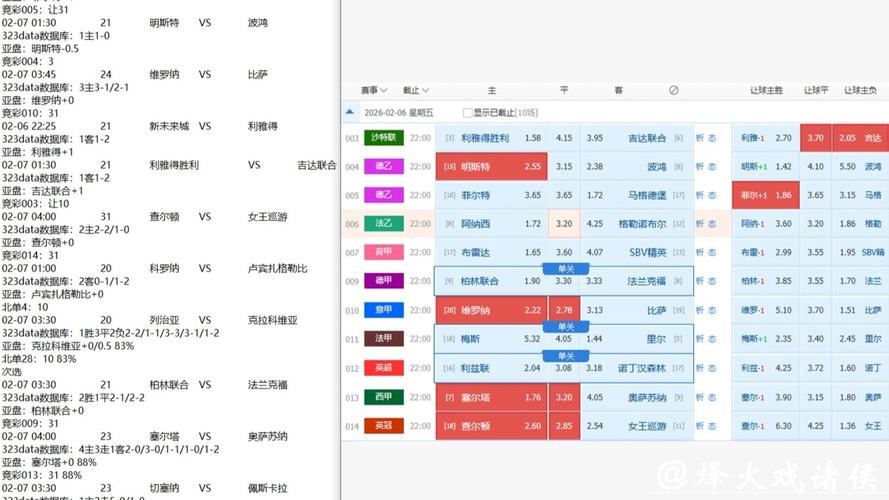Click the 沙特联 league badge
889x500 pixels.
[384, 138]
